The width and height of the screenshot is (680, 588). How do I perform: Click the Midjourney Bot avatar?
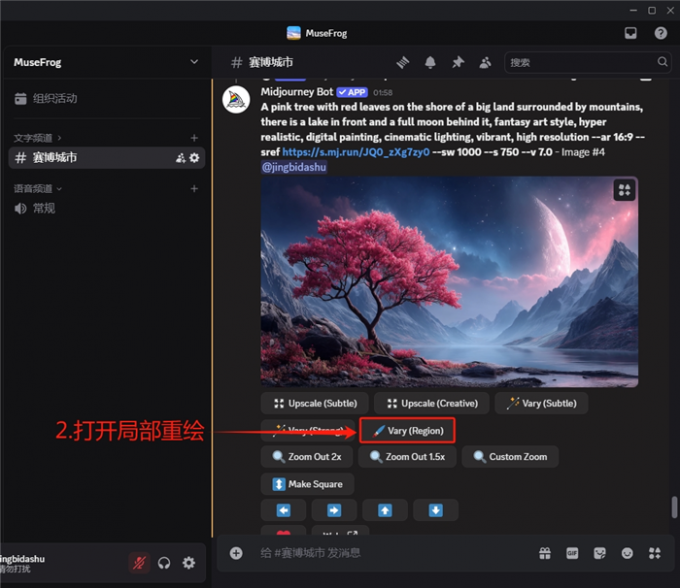tap(236, 99)
